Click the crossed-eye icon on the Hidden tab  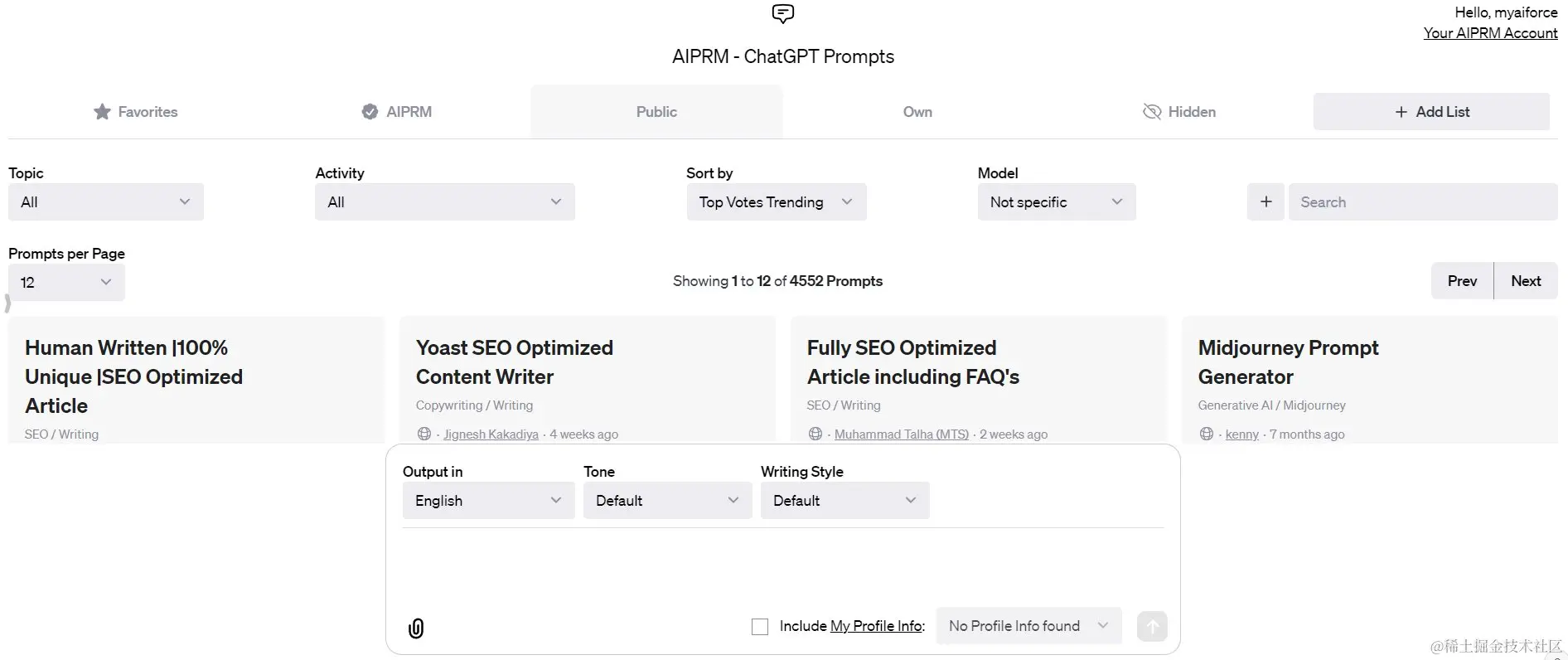(1152, 111)
